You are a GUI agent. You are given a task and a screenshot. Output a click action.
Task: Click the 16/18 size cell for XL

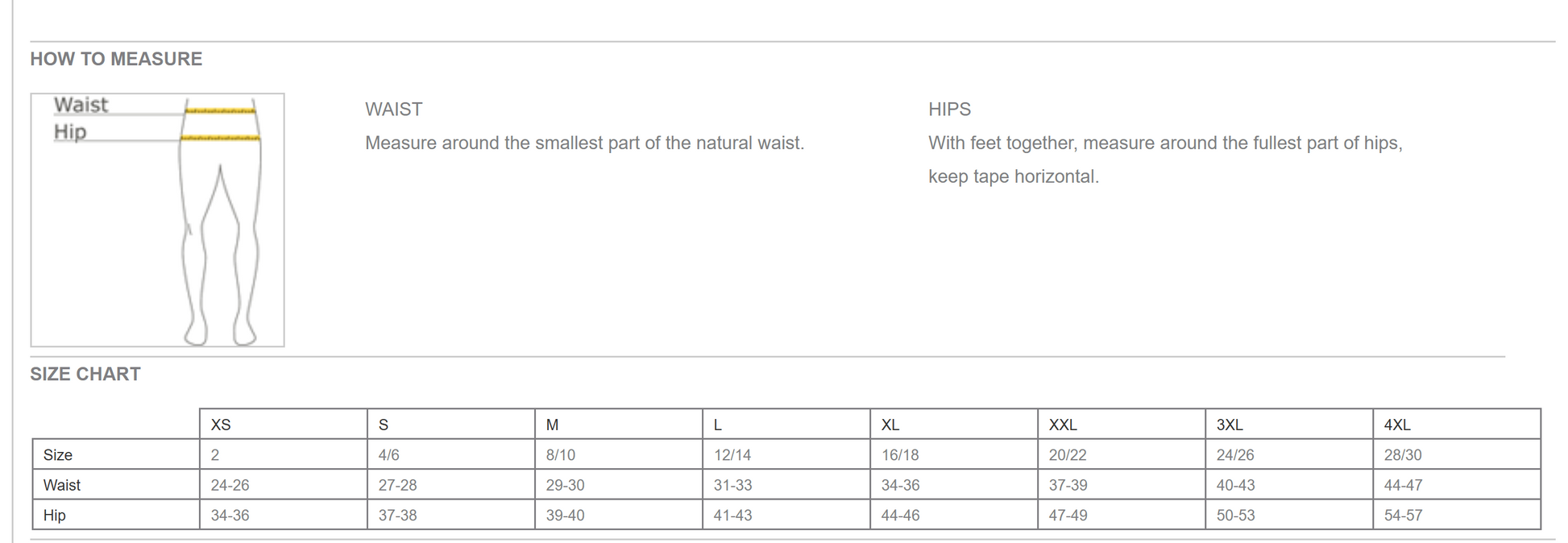pyautogui.click(x=954, y=454)
